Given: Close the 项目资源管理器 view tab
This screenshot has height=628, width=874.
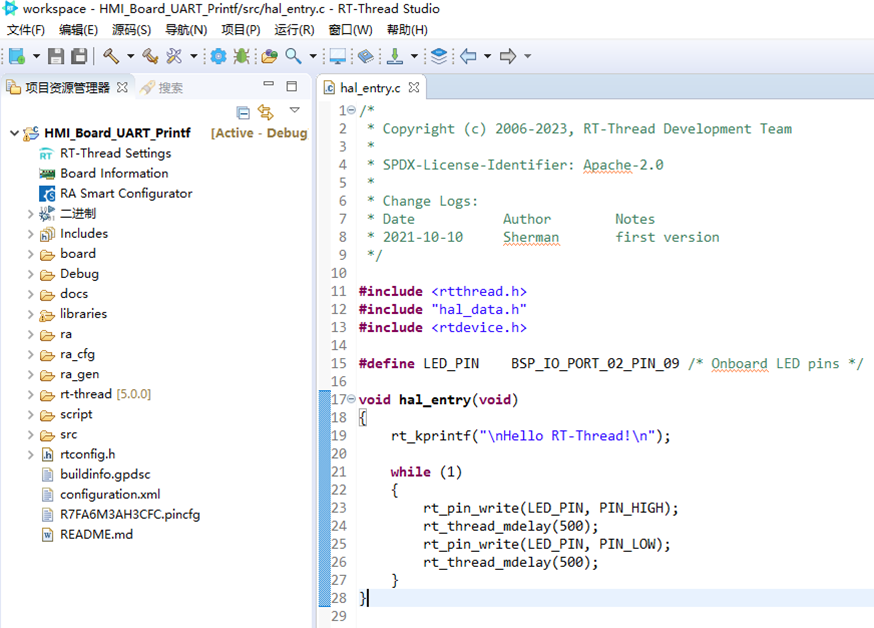Looking at the screenshot, I should click(x=122, y=87).
